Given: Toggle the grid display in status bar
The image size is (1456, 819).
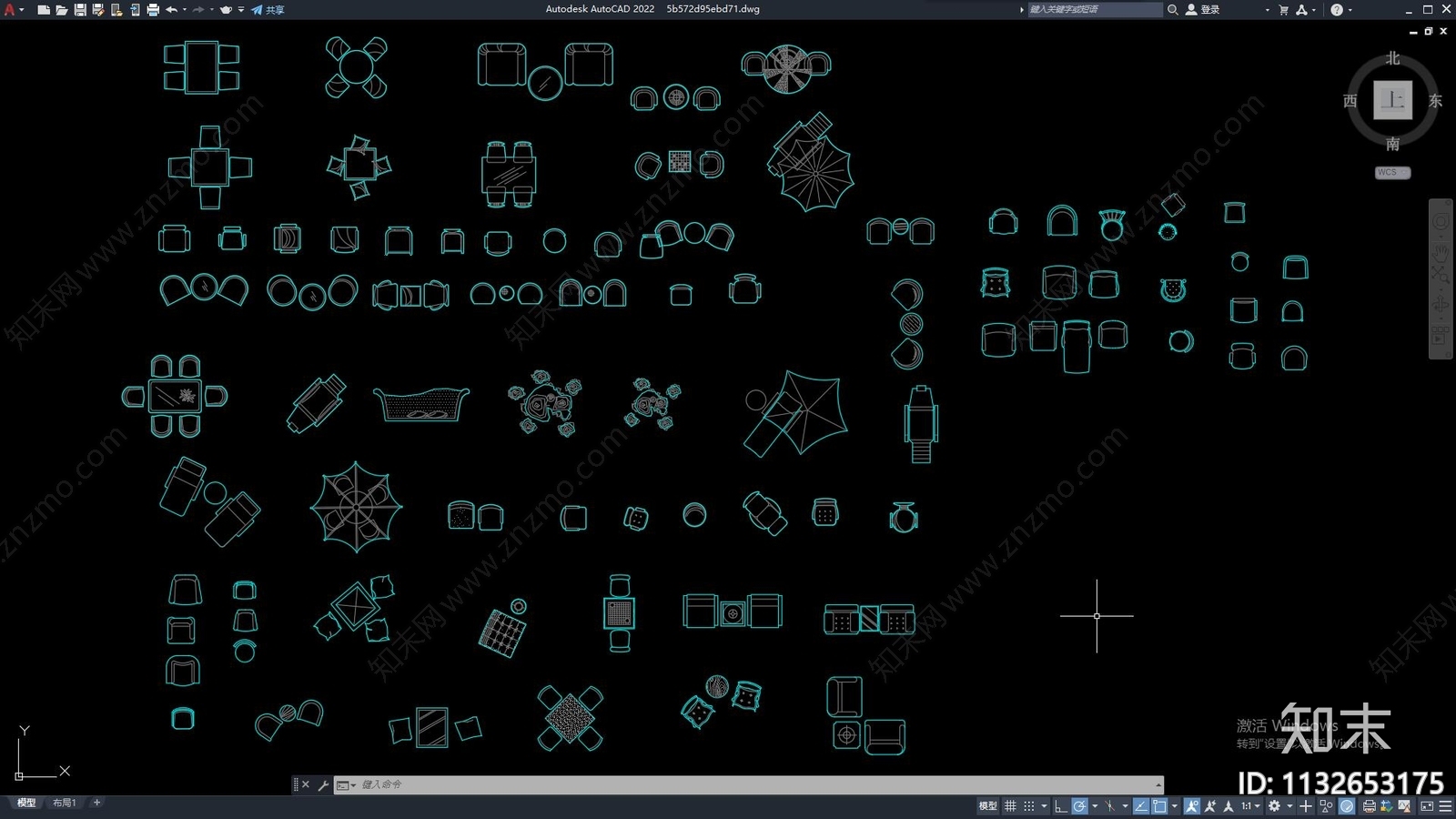Looking at the screenshot, I should coord(1010,806).
